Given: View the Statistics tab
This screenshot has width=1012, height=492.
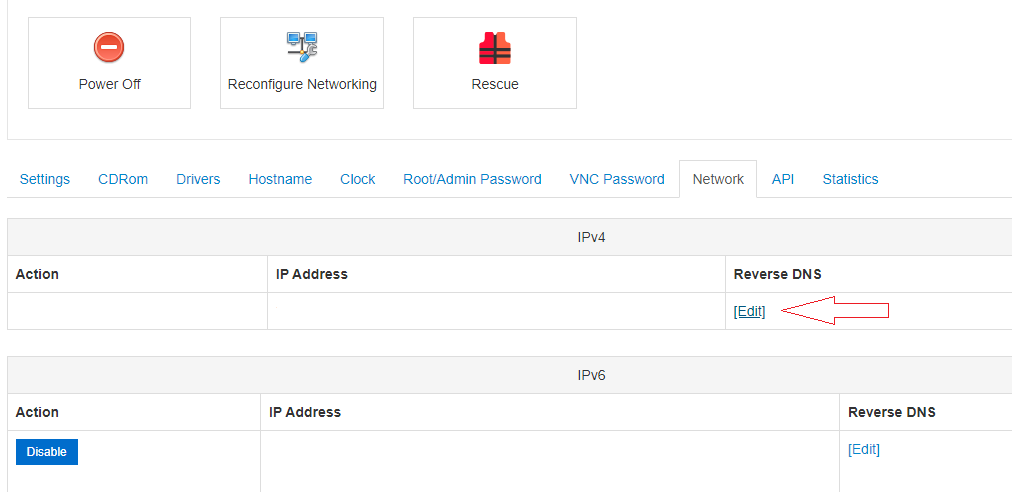Looking at the screenshot, I should point(850,179).
